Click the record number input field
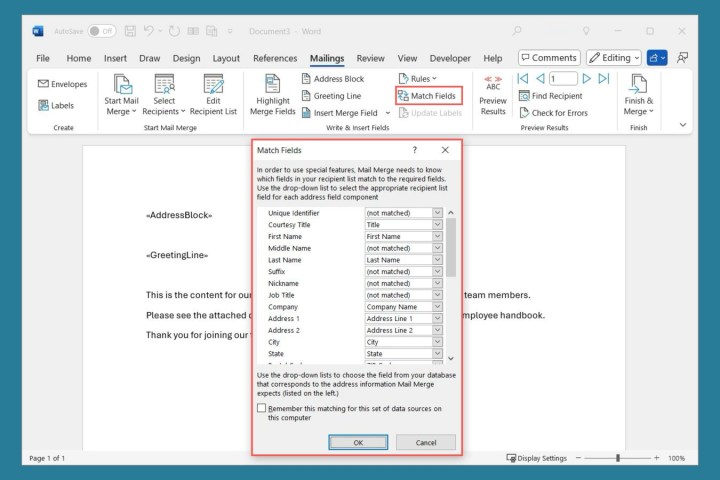Image resolution: width=720 pixels, height=480 pixels. tap(563, 78)
